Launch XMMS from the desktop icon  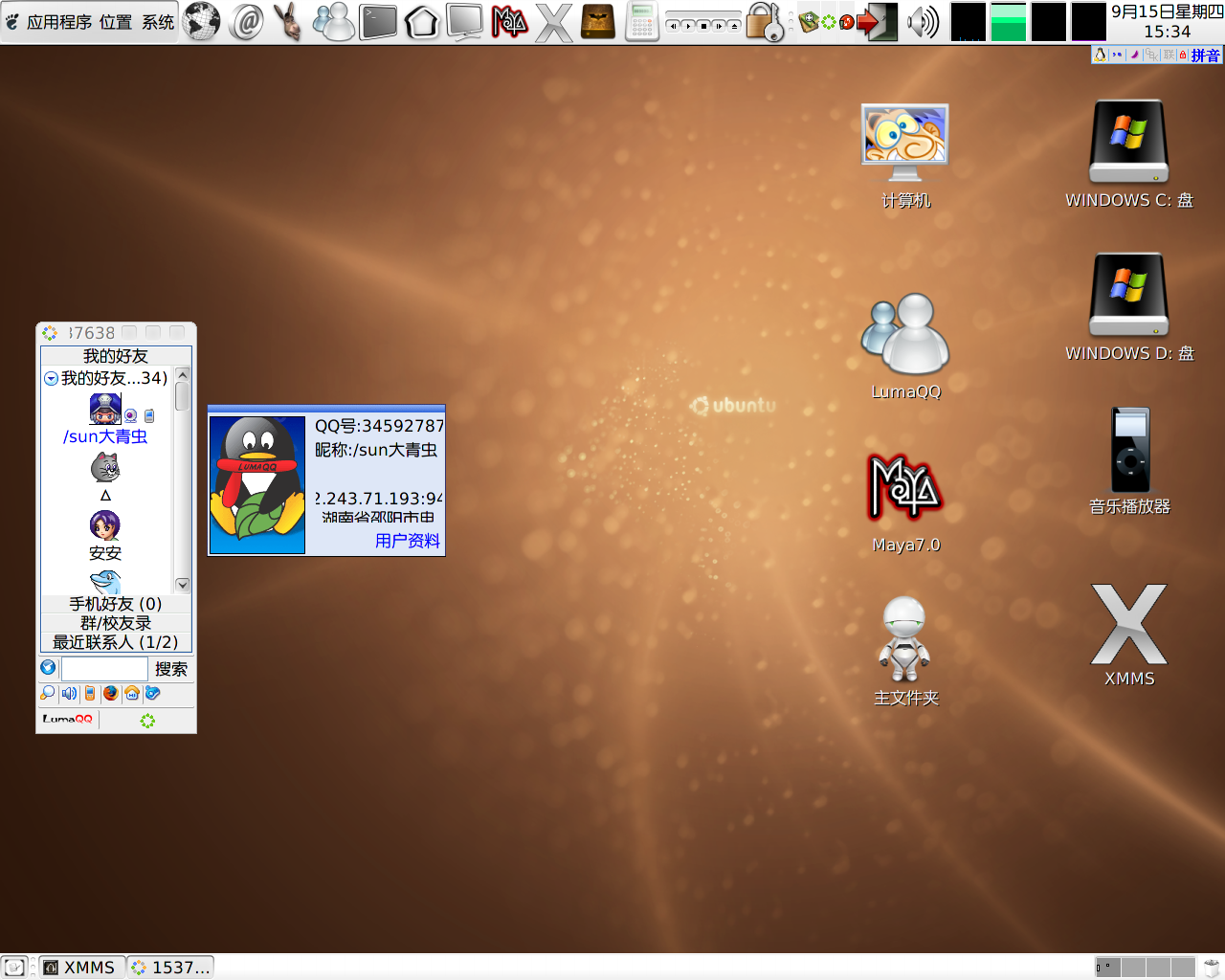point(1129,635)
